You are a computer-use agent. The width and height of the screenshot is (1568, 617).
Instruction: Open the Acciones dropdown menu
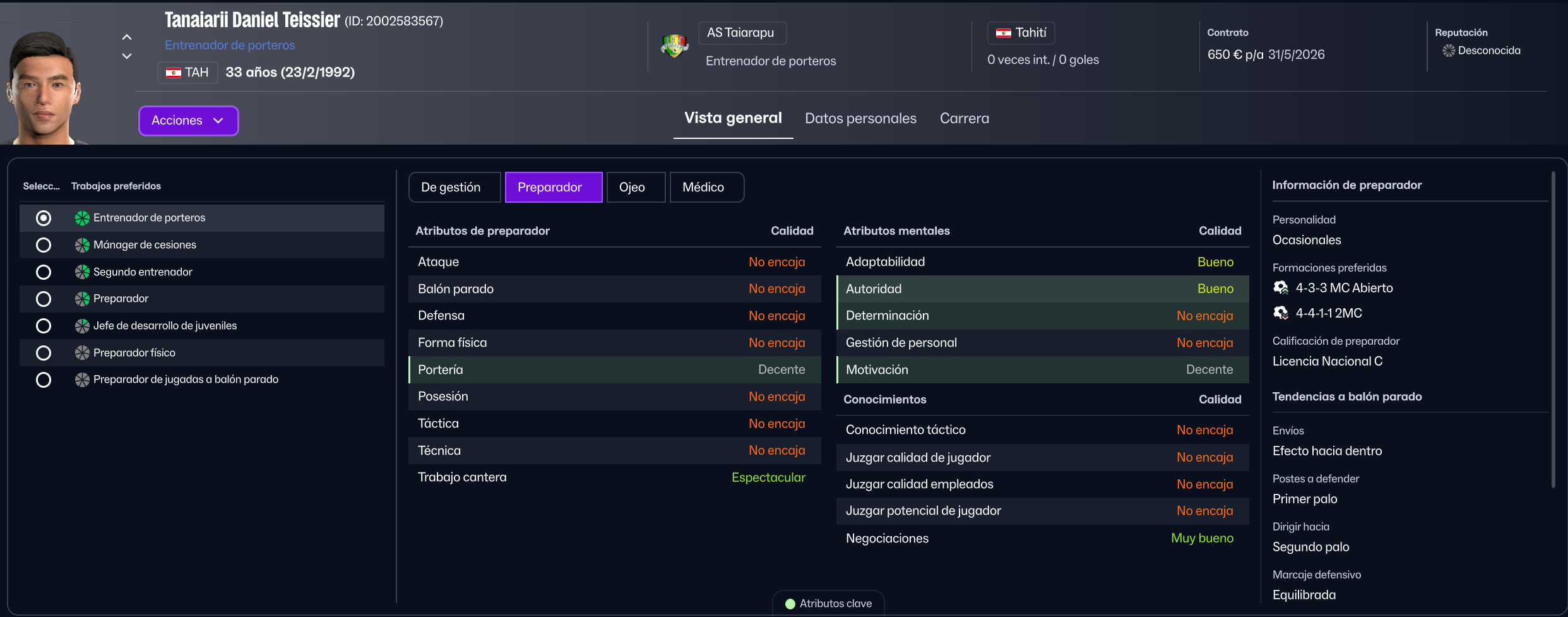[x=188, y=121]
